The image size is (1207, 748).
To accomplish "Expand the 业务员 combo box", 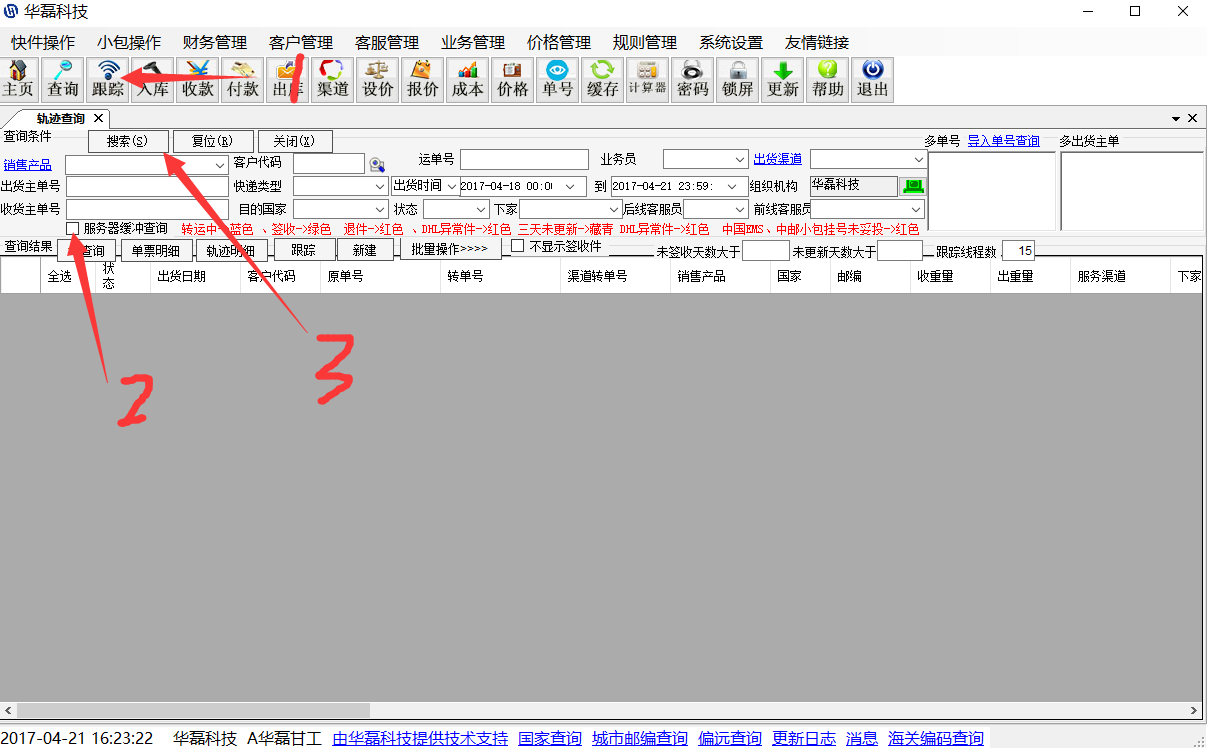I will (740, 160).
